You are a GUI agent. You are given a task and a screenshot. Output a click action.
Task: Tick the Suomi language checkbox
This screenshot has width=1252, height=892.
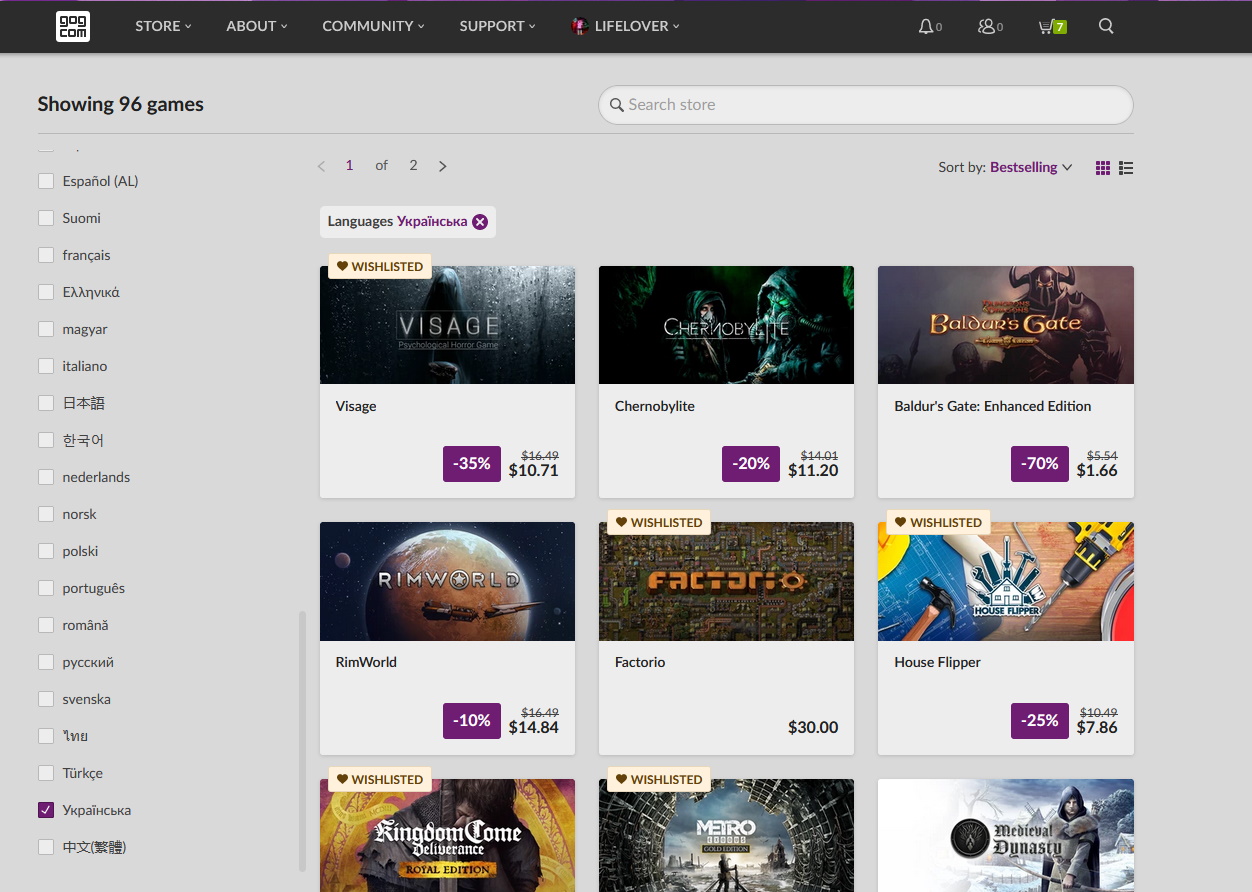(x=46, y=218)
